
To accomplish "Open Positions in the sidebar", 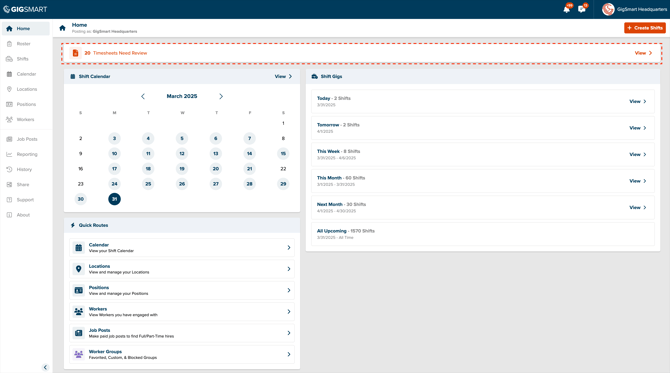I will (26, 104).
